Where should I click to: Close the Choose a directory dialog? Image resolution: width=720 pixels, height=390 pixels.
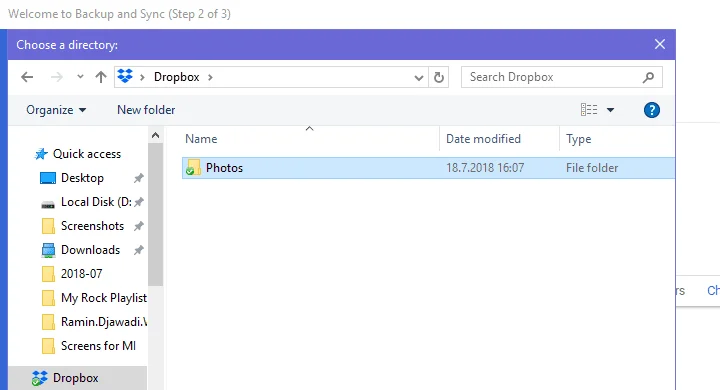pyautogui.click(x=660, y=44)
